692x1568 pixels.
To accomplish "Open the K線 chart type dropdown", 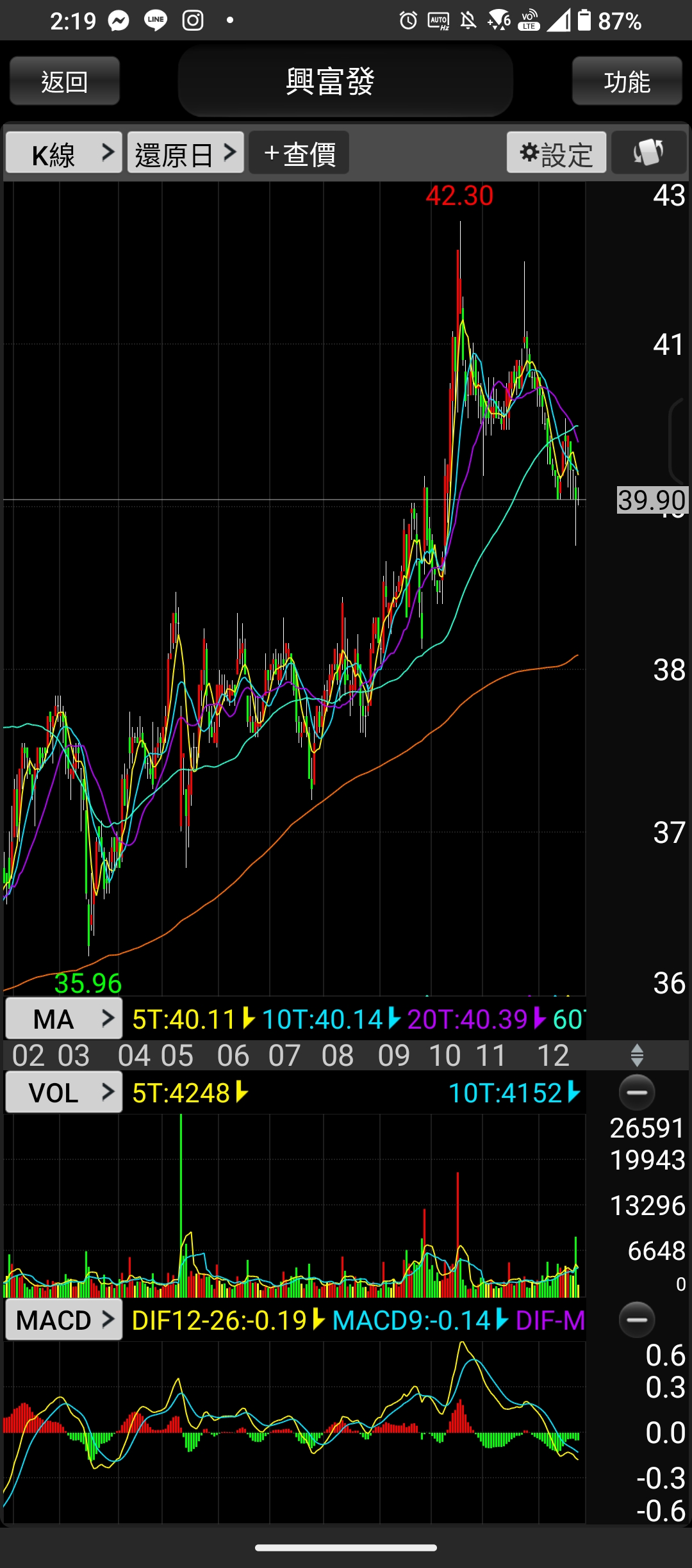I will pos(63,153).
